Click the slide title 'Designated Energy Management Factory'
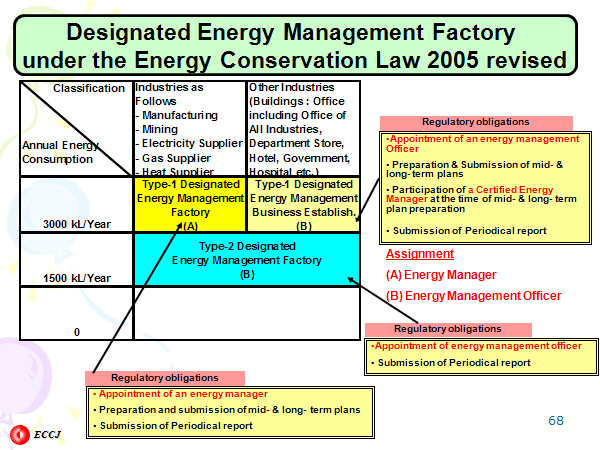Screen dimensions: 600x450 (x=291, y=32)
